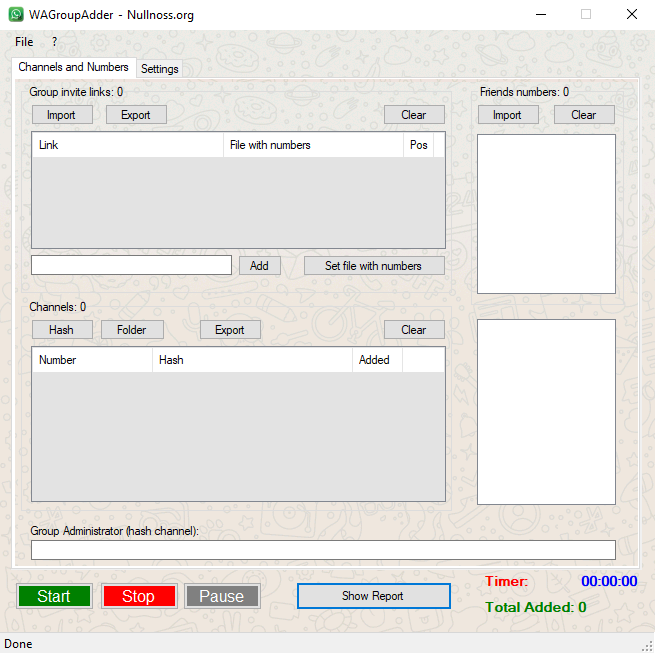Switch to the Settings tab

click(x=159, y=69)
